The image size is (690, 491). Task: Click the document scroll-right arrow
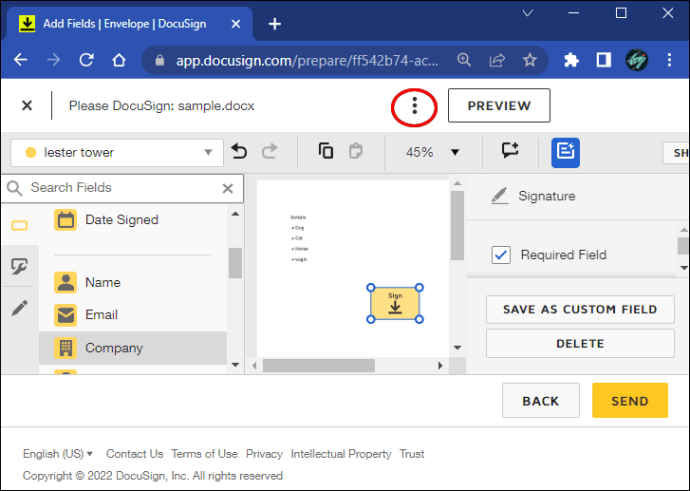click(x=440, y=366)
